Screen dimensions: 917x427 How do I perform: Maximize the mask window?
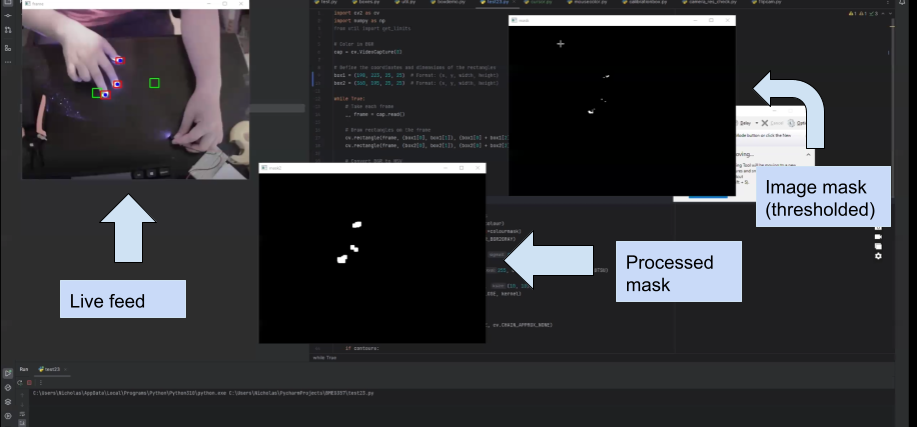click(x=711, y=20)
